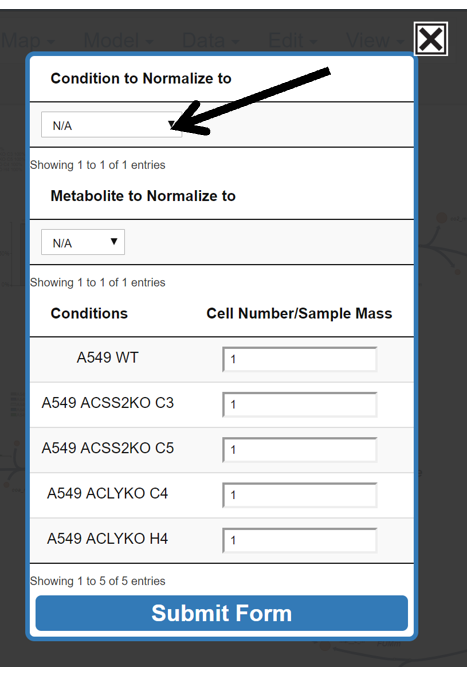This screenshot has width=474, height=676.
Task: Open the dimmed Data menu
Action: (210, 41)
